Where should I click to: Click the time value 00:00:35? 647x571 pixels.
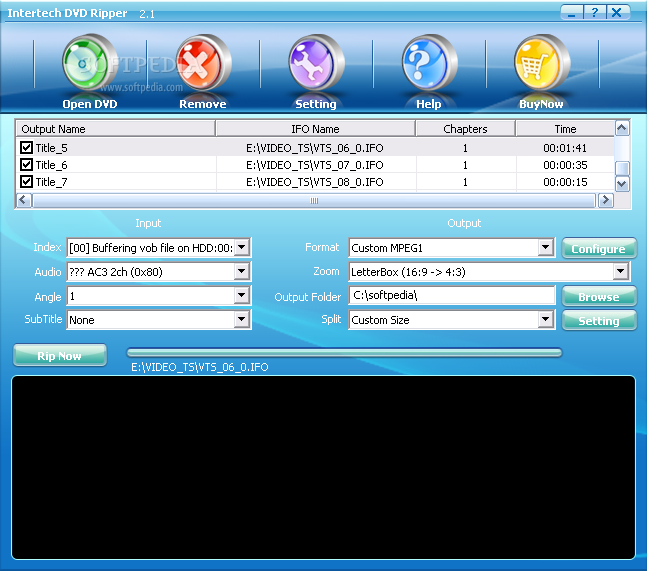(x=565, y=165)
